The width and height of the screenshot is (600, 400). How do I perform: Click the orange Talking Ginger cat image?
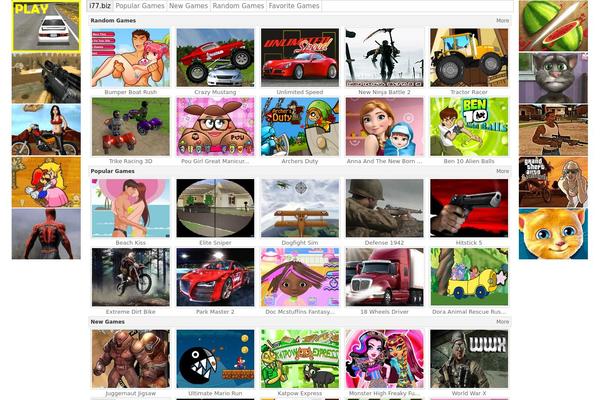[x=553, y=234]
